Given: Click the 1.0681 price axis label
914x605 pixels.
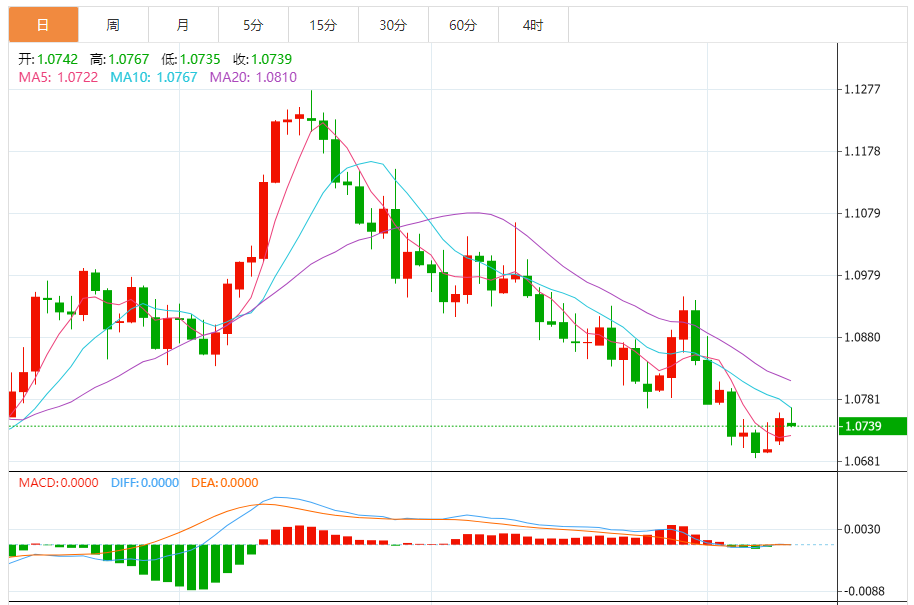Looking at the screenshot, I should (862, 462).
